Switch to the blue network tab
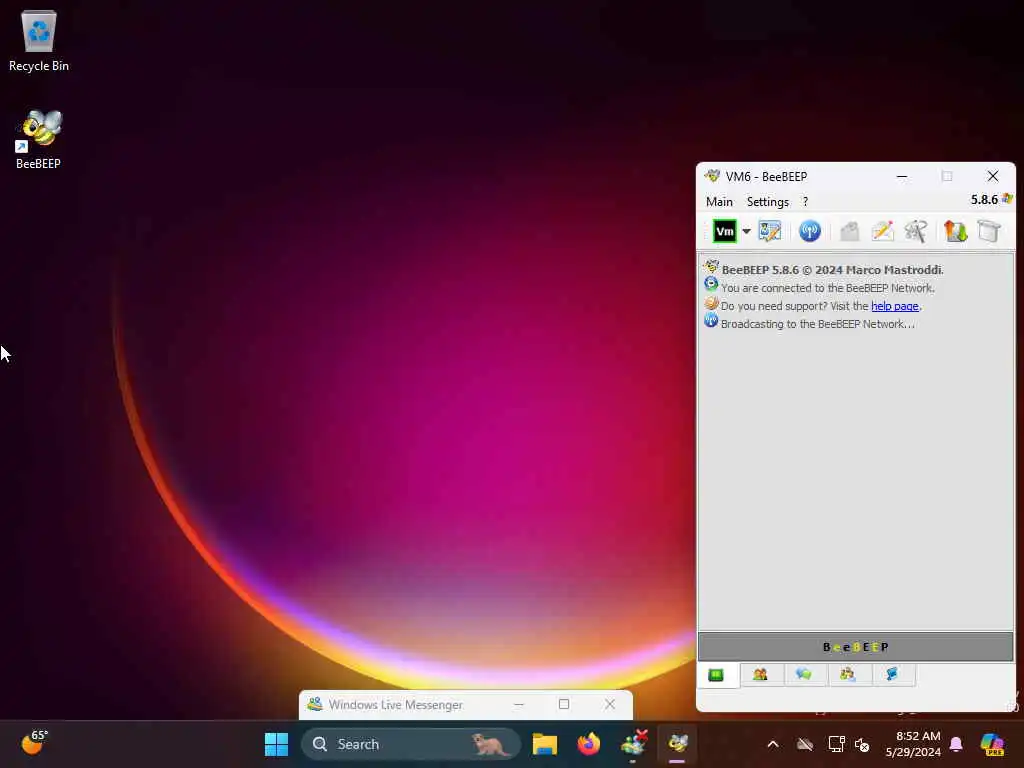 pyautogui.click(x=892, y=675)
